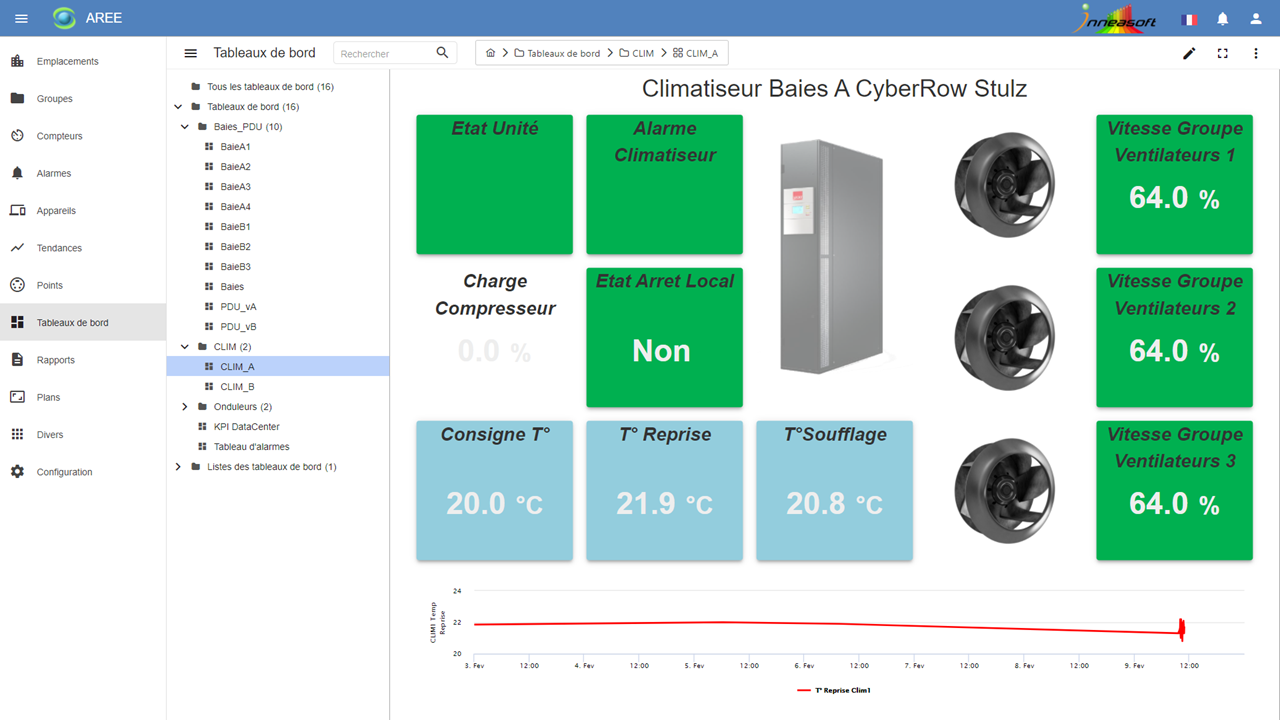Click the Alarme Climatiseur green tile
Screen dimensions: 1280x720
tap(665, 184)
